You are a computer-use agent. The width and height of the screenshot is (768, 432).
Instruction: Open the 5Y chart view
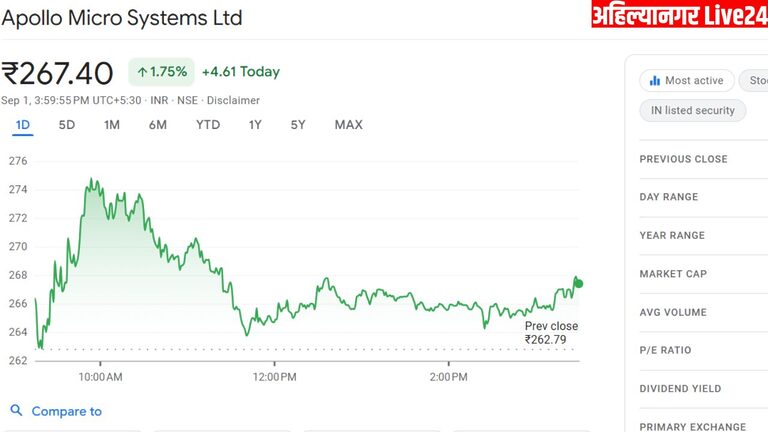(298, 125)
